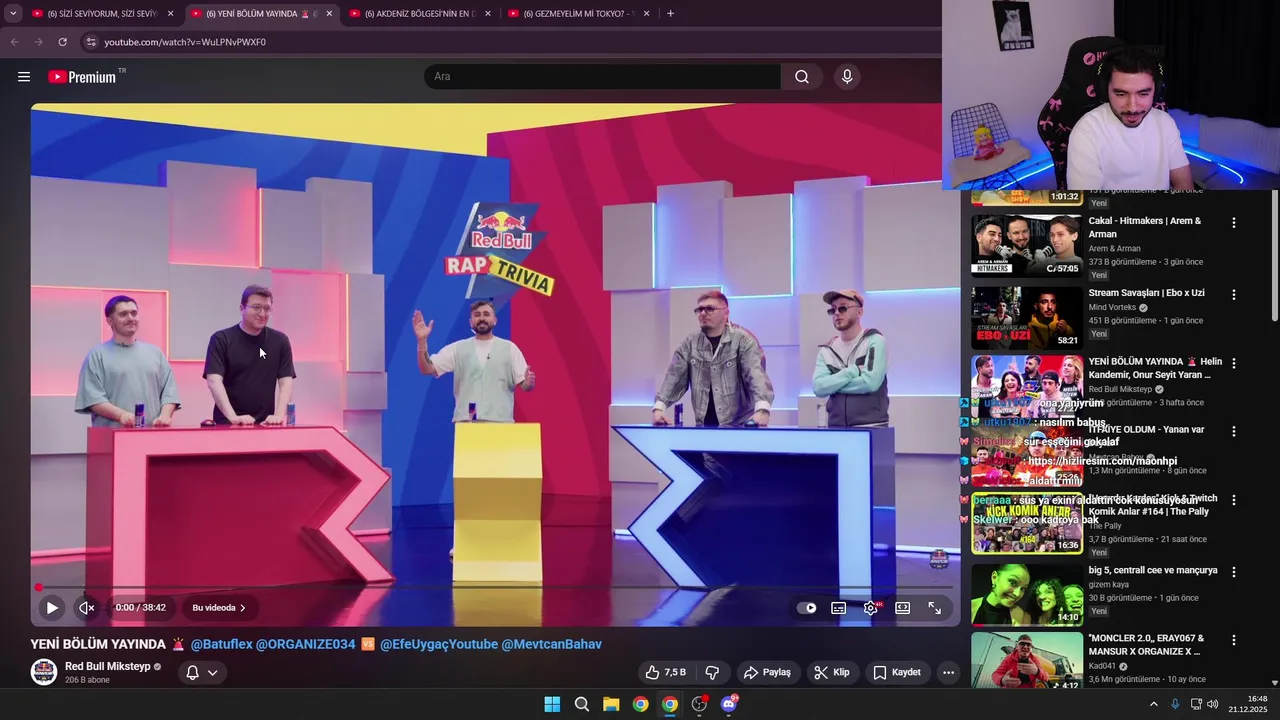Go back to the previous page
This screenshot has width=1280, height=720.
[14, 42]
